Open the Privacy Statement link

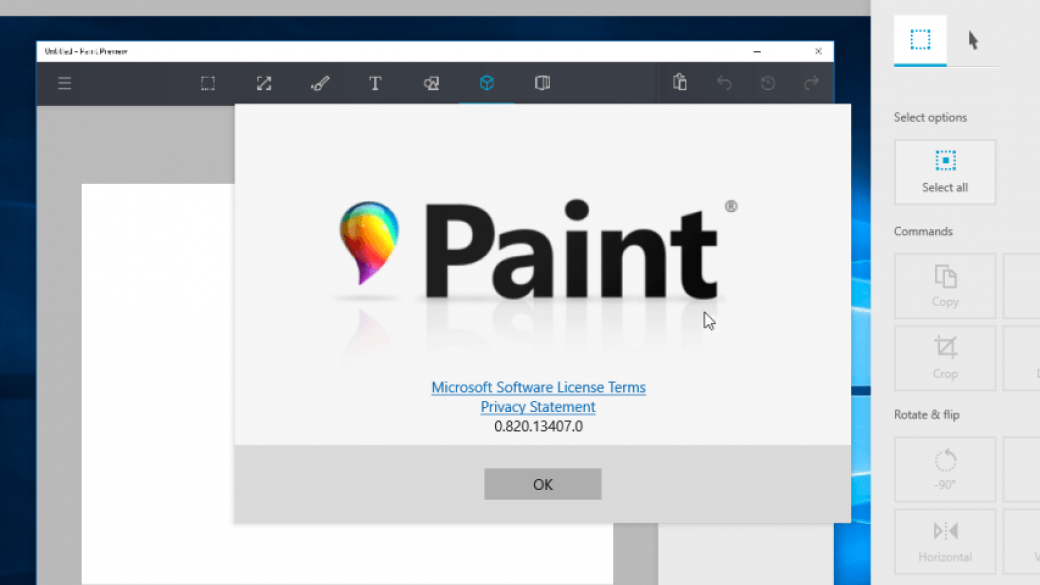pyautogui.click(x=538, y=407)
